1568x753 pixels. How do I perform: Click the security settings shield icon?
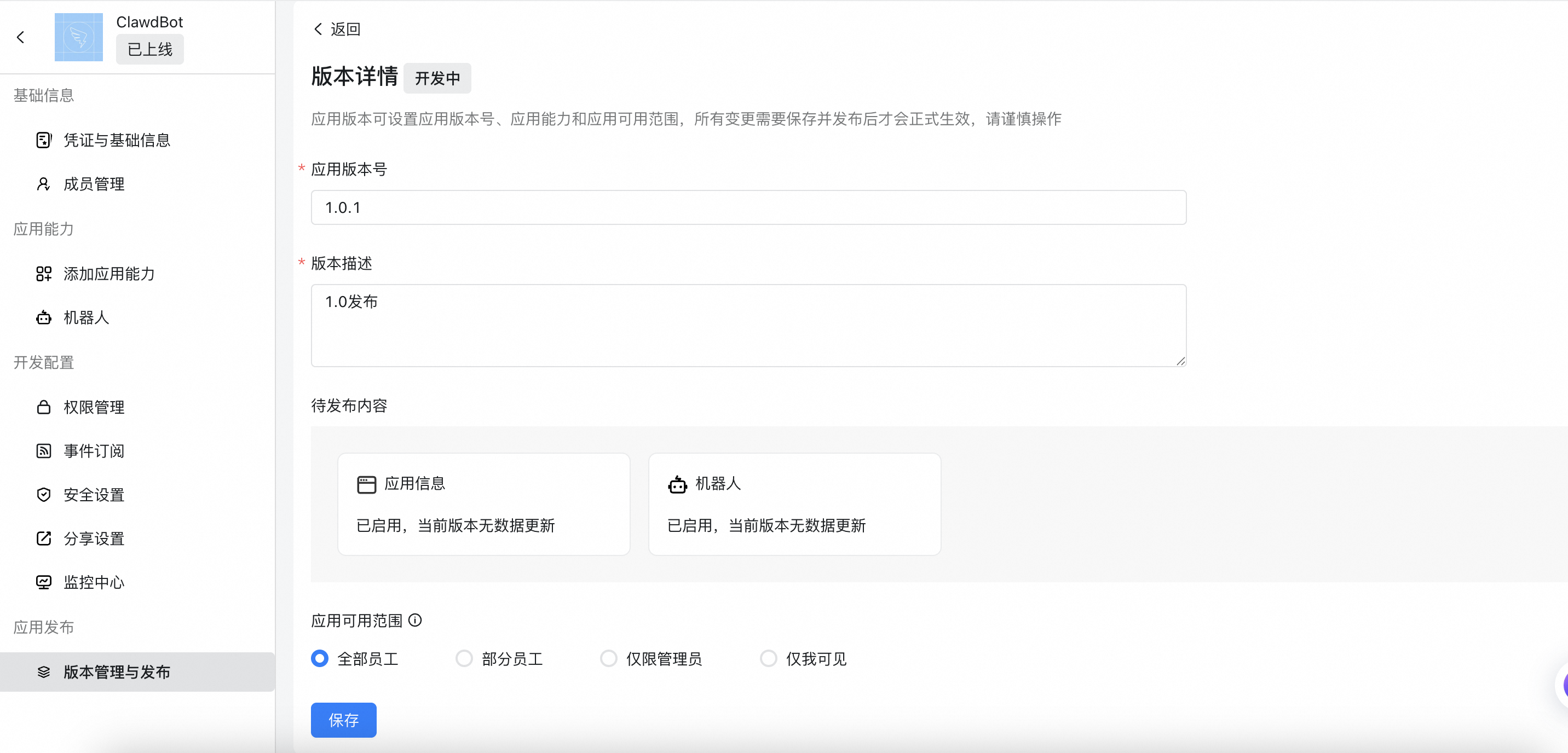(x=43, y=495)
